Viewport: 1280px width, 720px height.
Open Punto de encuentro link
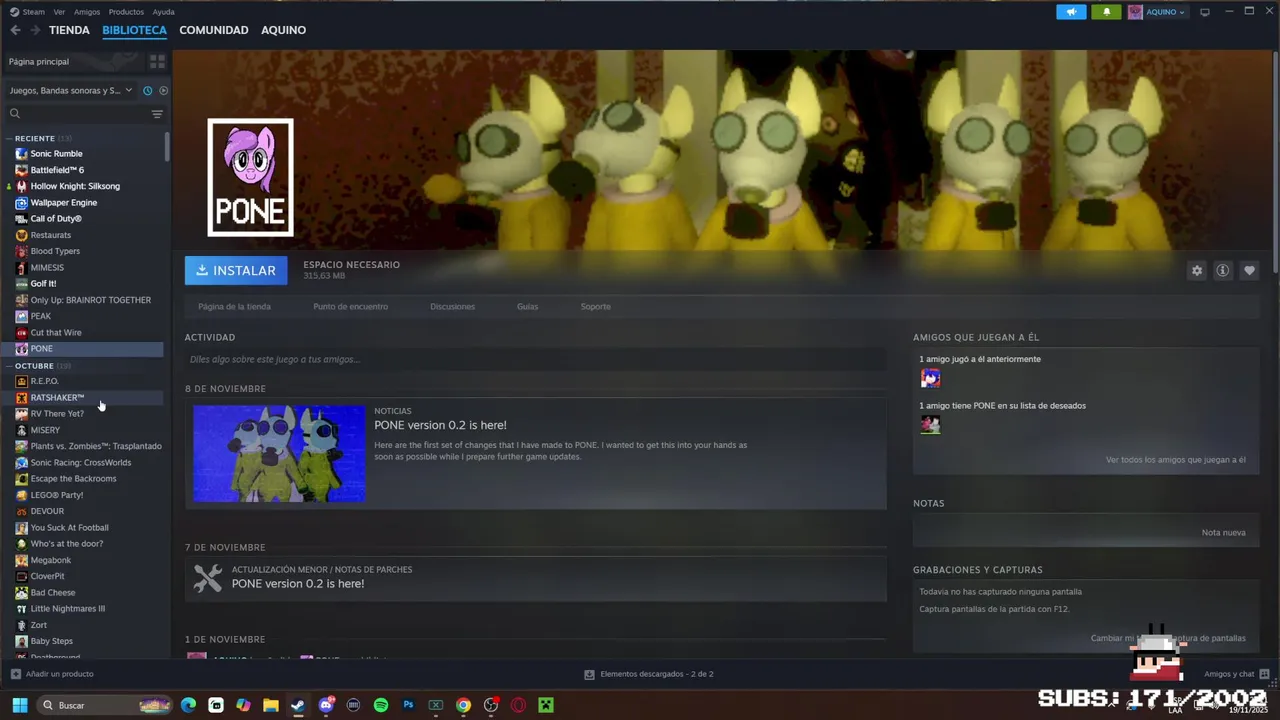pyautogui.click(x=350, y=306)
